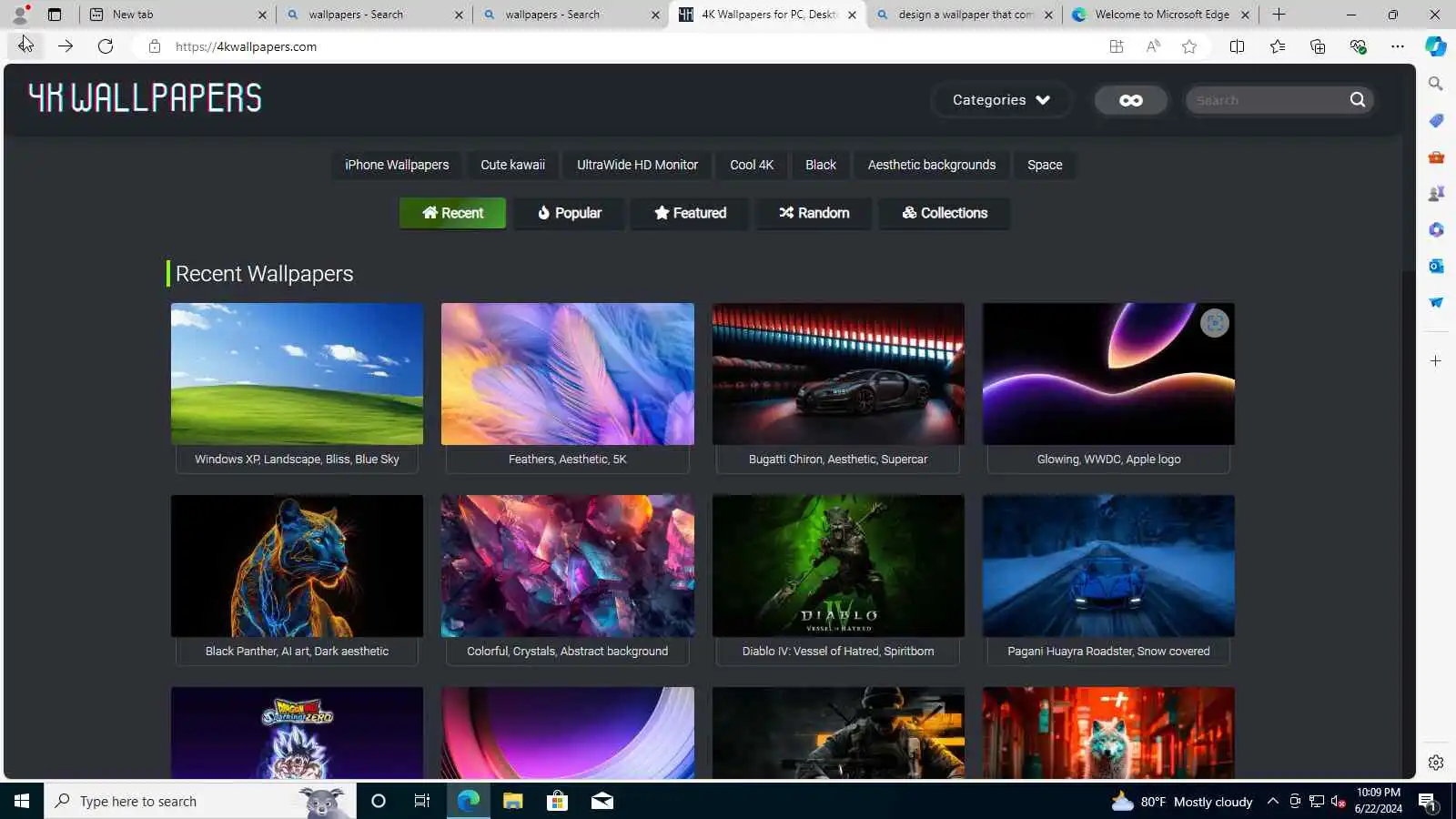This screenshot has height=819, width=1456.
Task: Open the sidebar Shopping tag icon
Action: coord(1436,120)
